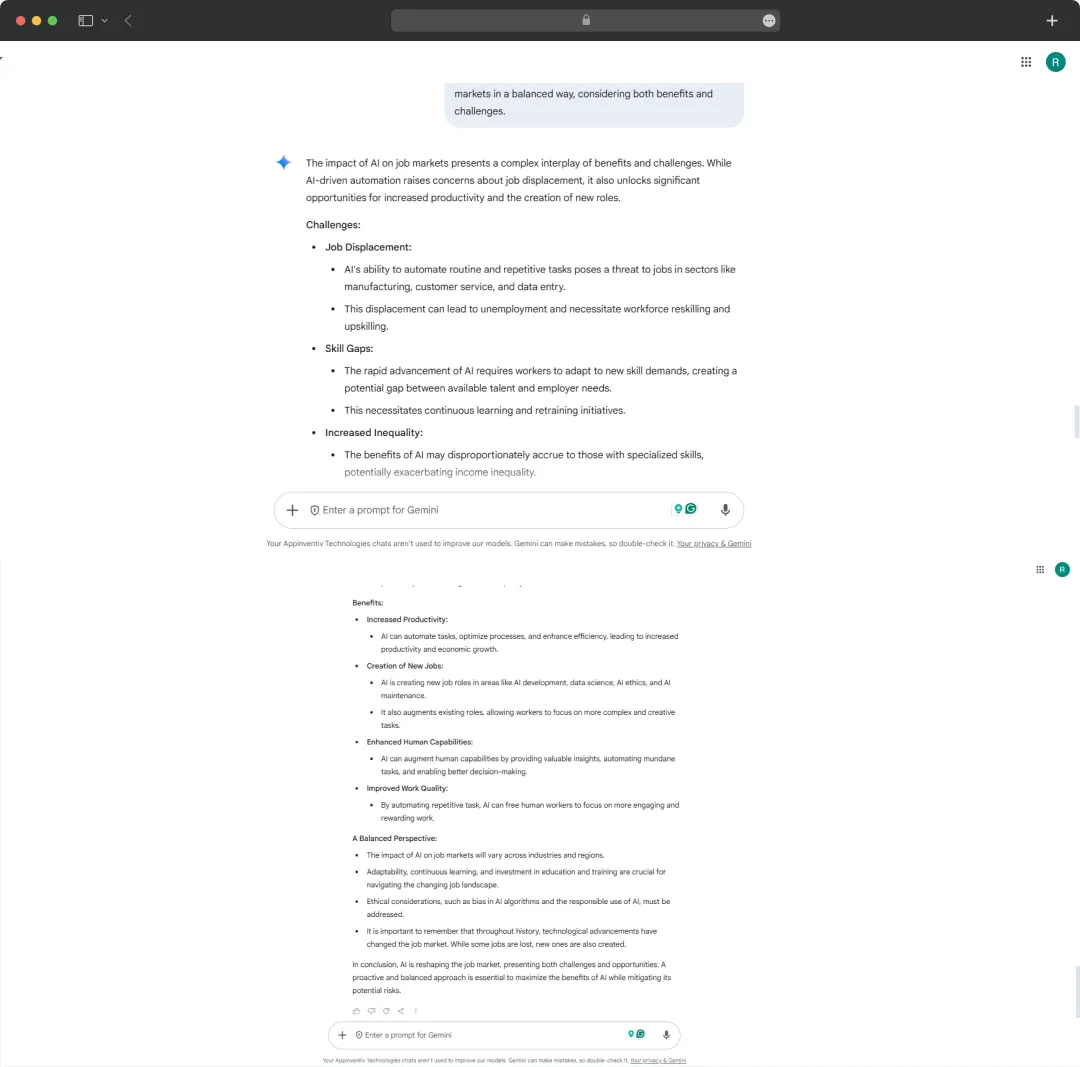
Task: Open the small R avatar beside Benefits view
Action: tap(1062, 570)
